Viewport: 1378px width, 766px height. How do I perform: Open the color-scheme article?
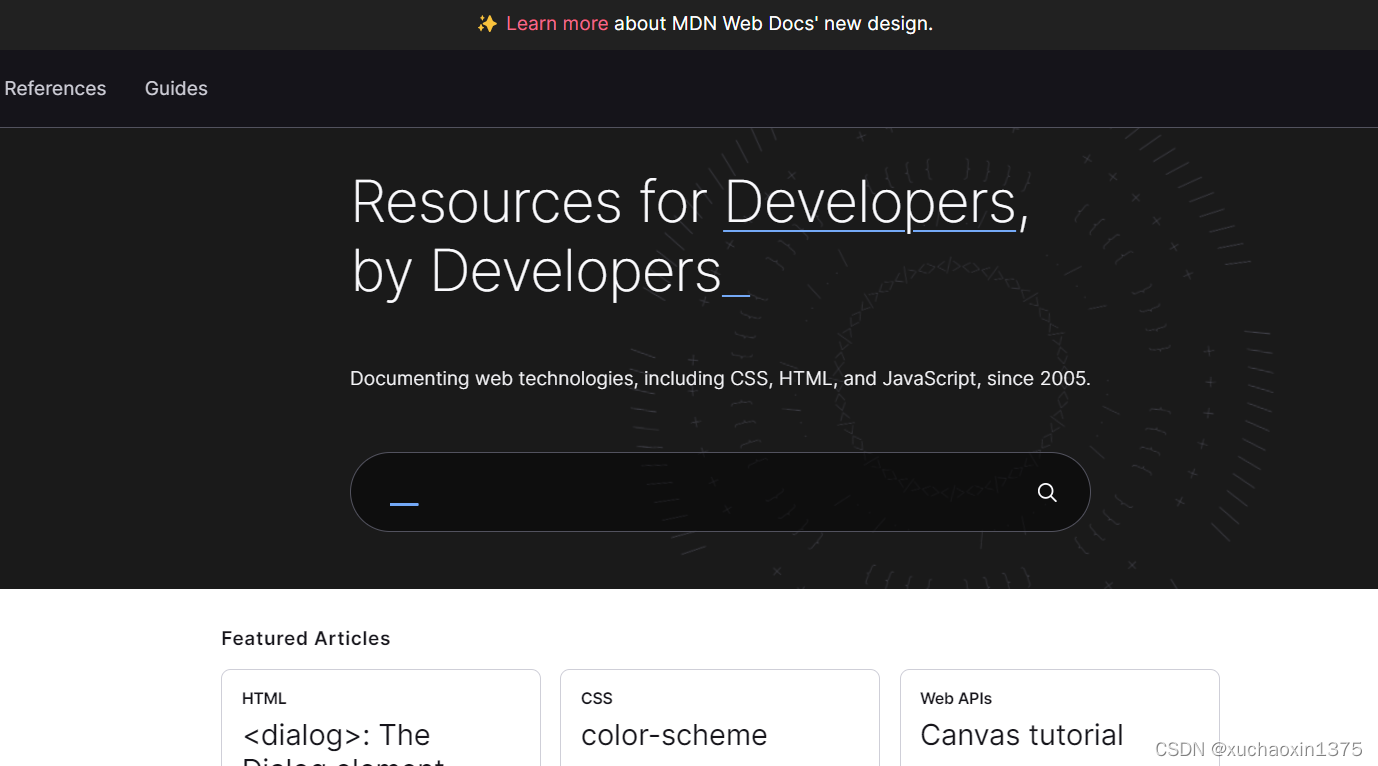click(674, 735)
